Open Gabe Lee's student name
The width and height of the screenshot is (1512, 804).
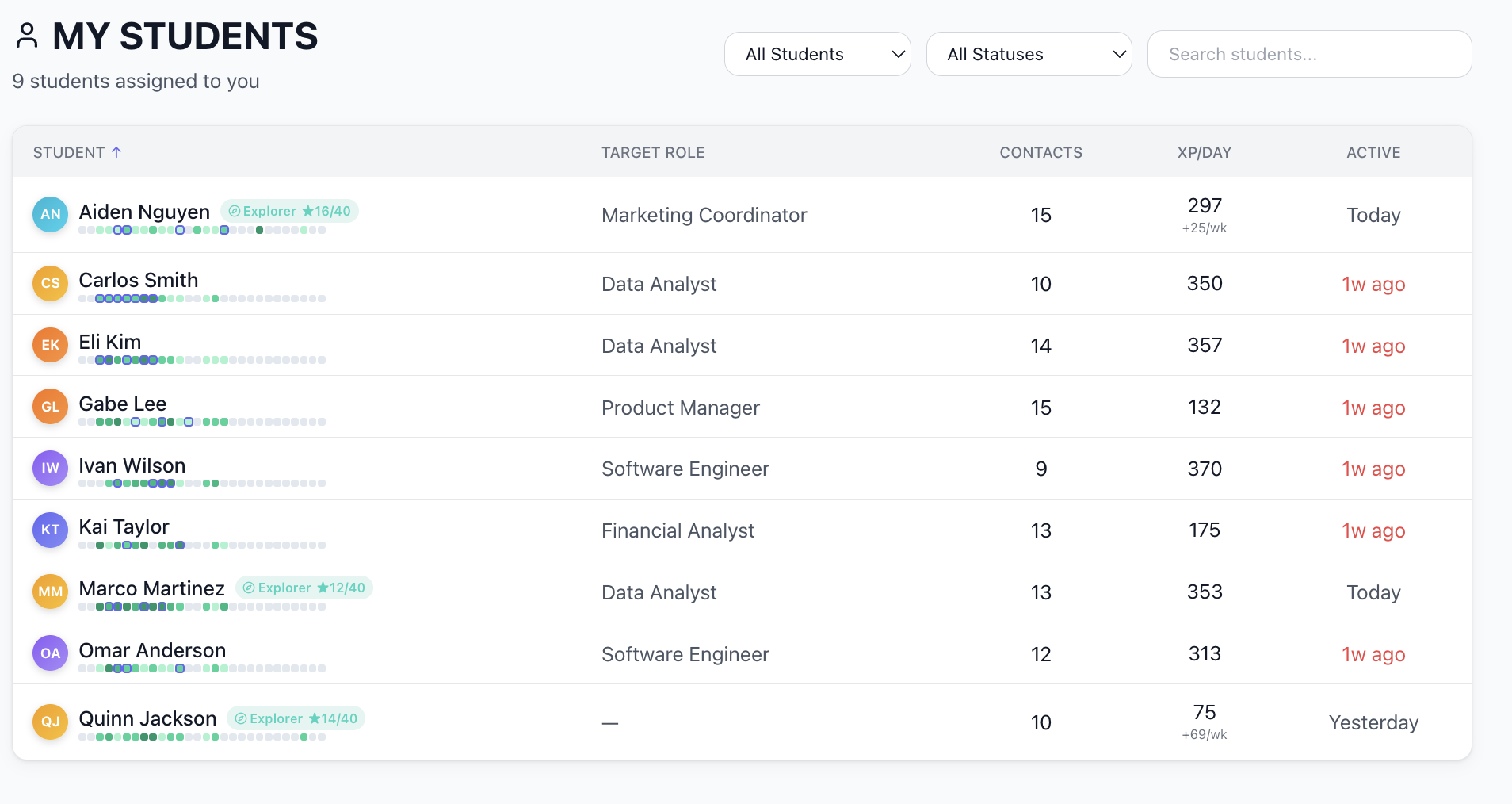pos(123,404)
